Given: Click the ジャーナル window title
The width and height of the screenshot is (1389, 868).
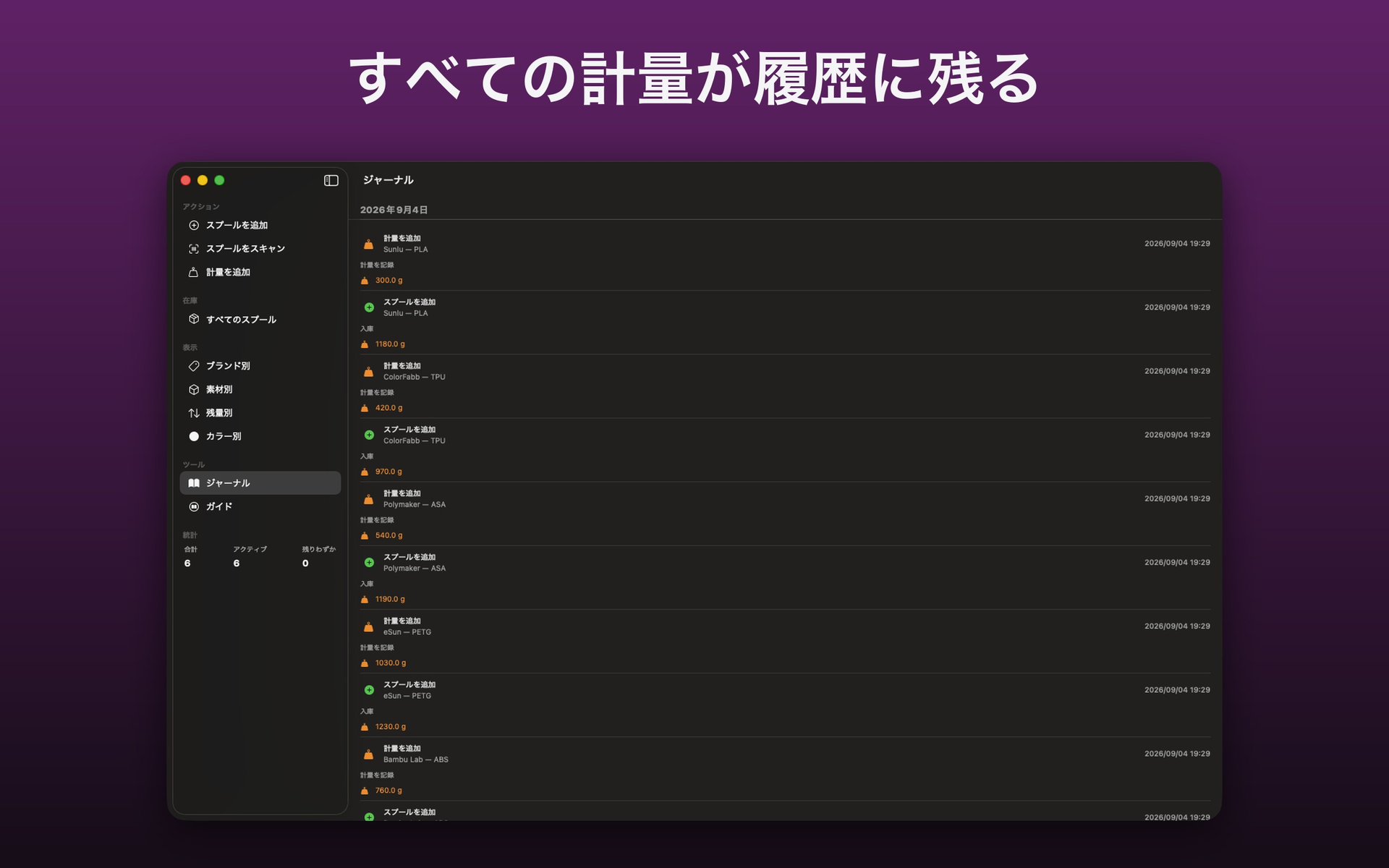Looking at the screenshot, I should point(388,180).
